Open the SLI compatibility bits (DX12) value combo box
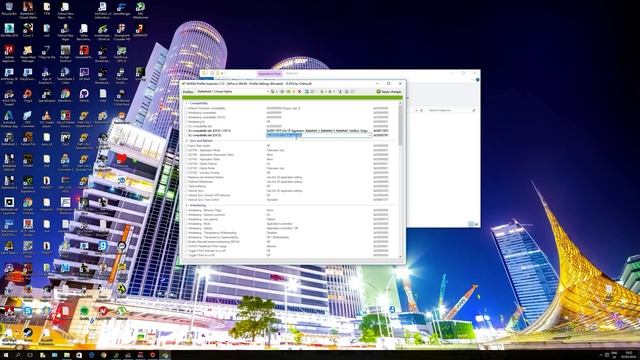Screen dimensions: 640x360 [370, 135]
